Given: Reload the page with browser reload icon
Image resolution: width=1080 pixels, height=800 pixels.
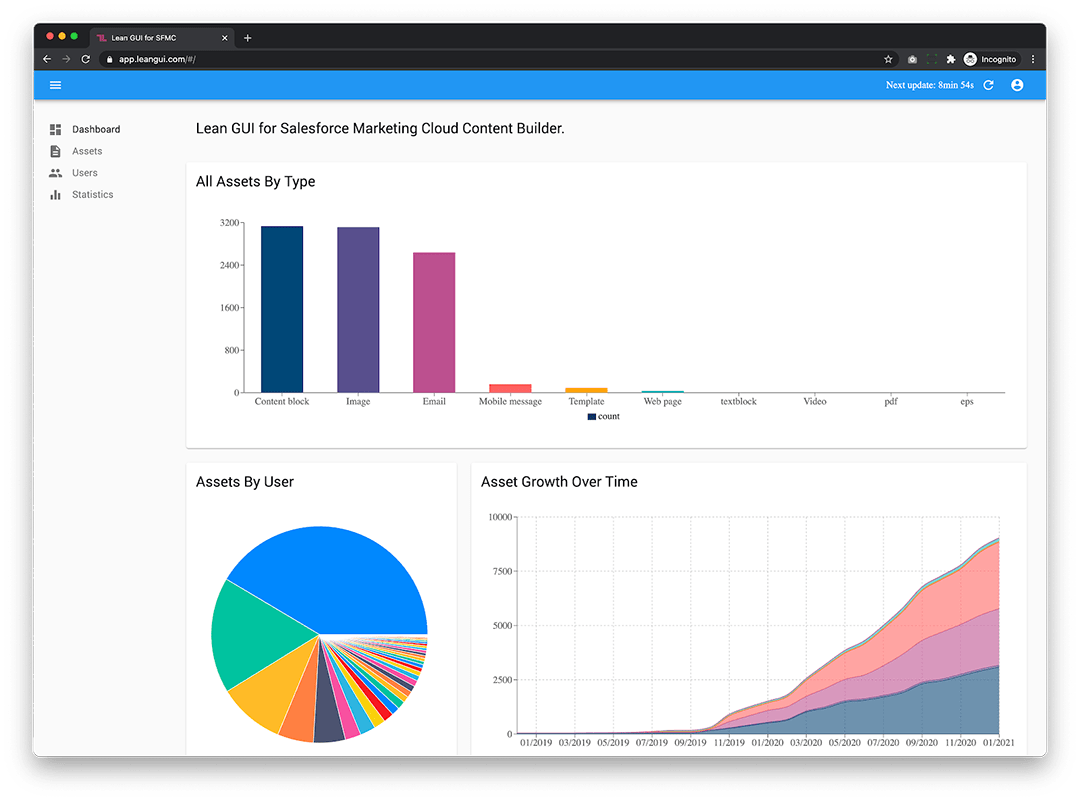Looking at the screenshot, I should (85, 59).
